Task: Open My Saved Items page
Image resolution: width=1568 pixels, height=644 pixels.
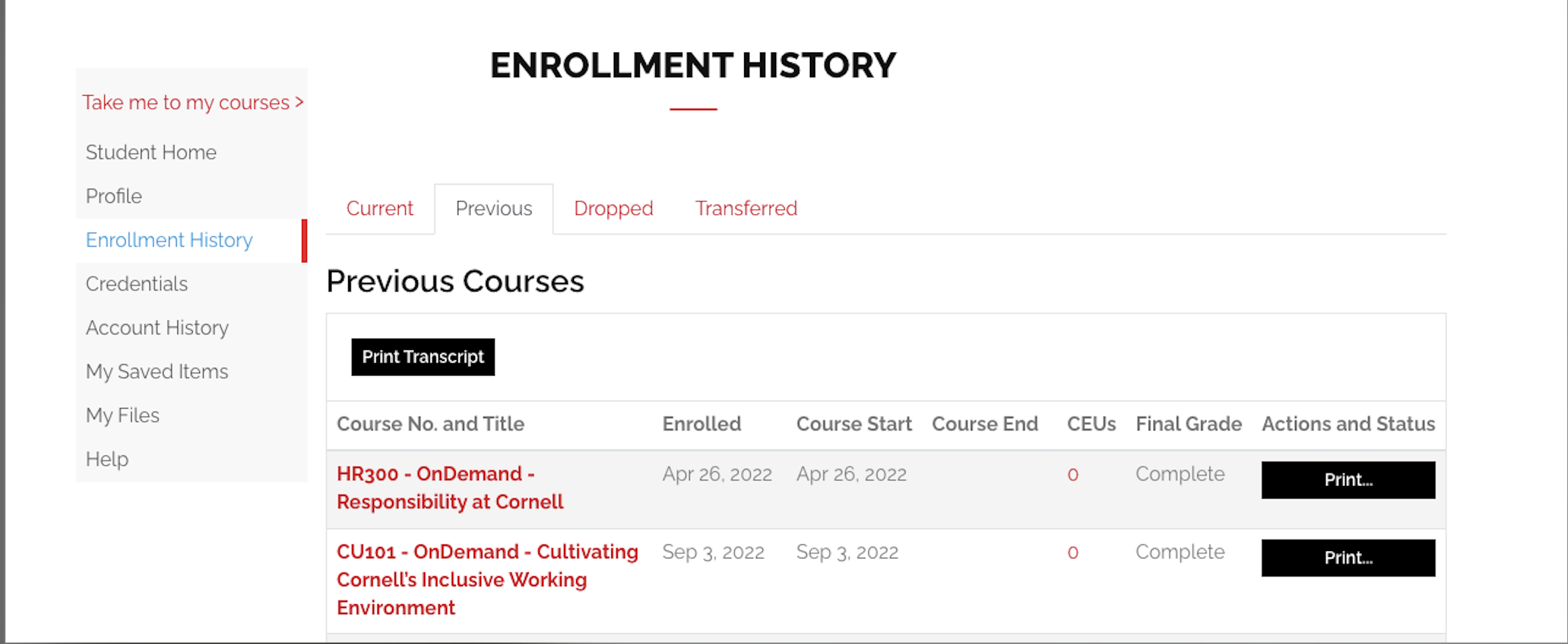Action: coord(157,372)
